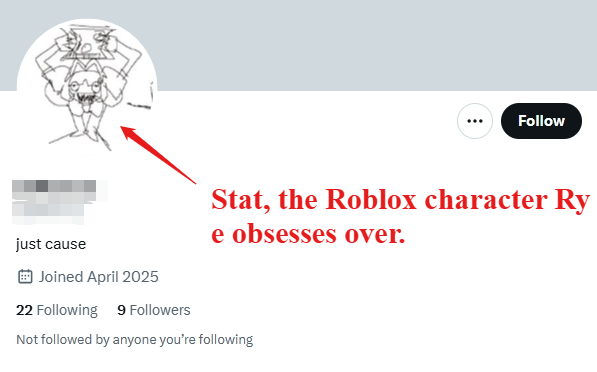The width and height of the screenshot is (597, 372).
Task: Click the Joined April 2025 text
Action: pyautogui.click(x=99, y=277)
